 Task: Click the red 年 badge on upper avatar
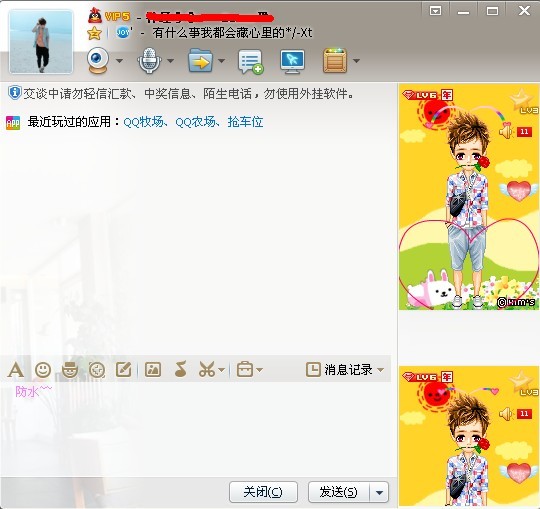click(x=447, y=95)
